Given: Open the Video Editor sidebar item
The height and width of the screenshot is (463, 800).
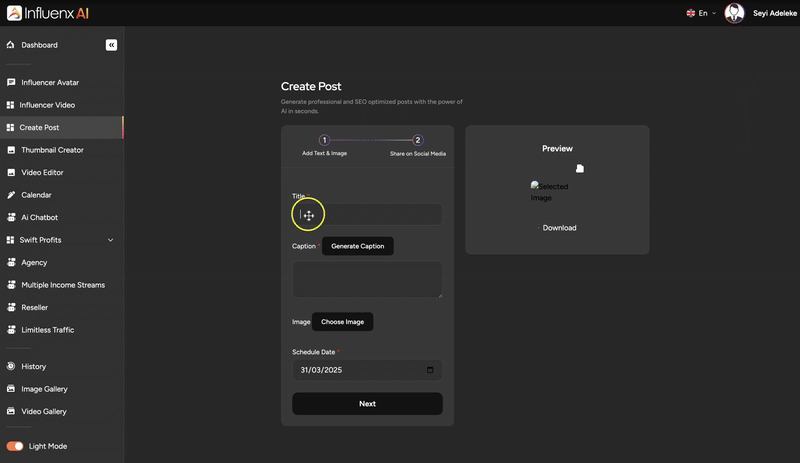Looking at the screenshot, I should pyautogui.click(x=42, y=172).
